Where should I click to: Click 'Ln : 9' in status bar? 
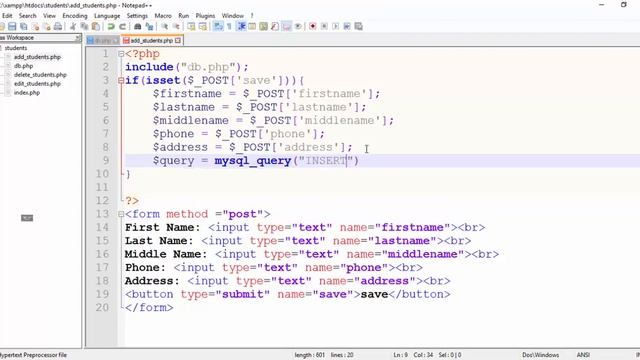(400, 355)
